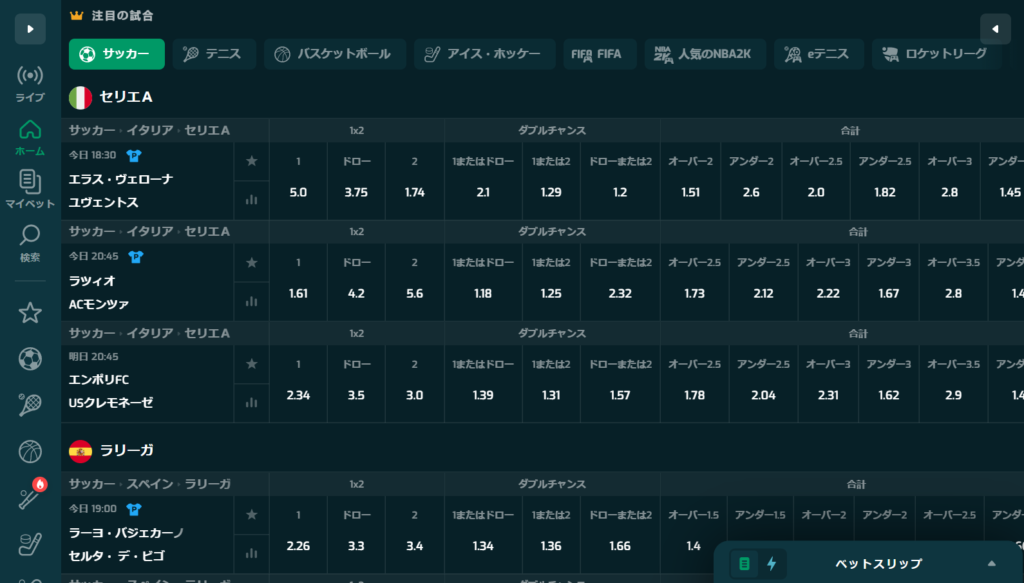Bet on ラーヨ・バジェカーノ win at 2.26
Image resolution: width=1024 pixels, height=583 pixels.
[x=298, y=534]
